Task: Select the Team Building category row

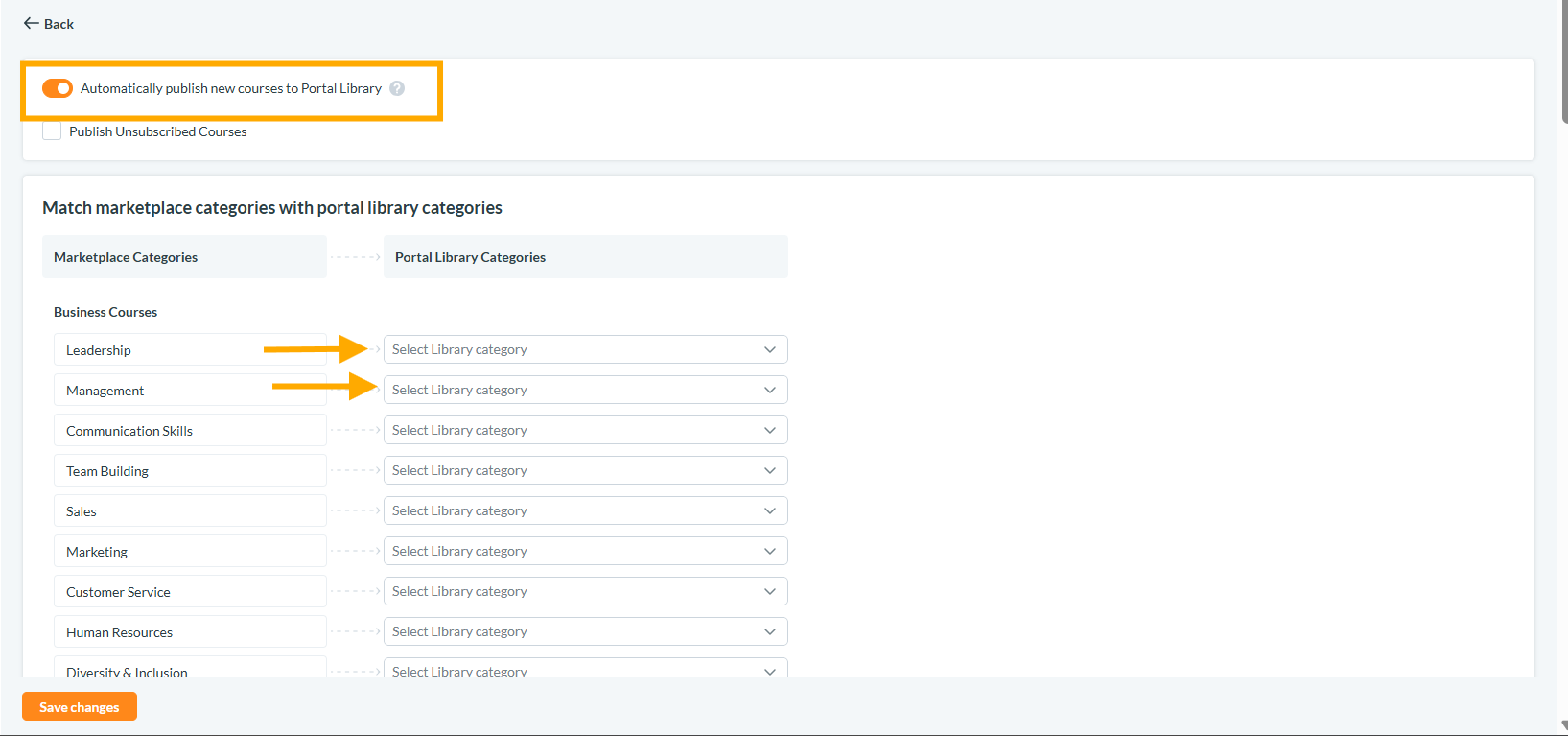Action: tap(190, 470)
